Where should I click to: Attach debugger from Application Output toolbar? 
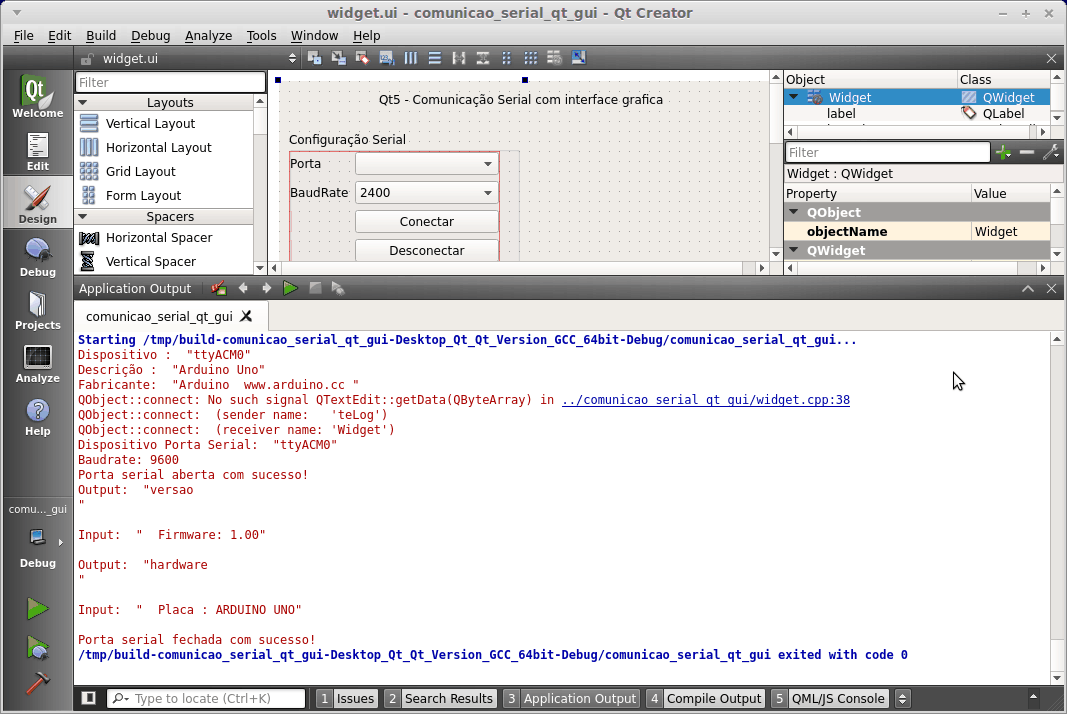click(x=338, y=289)
